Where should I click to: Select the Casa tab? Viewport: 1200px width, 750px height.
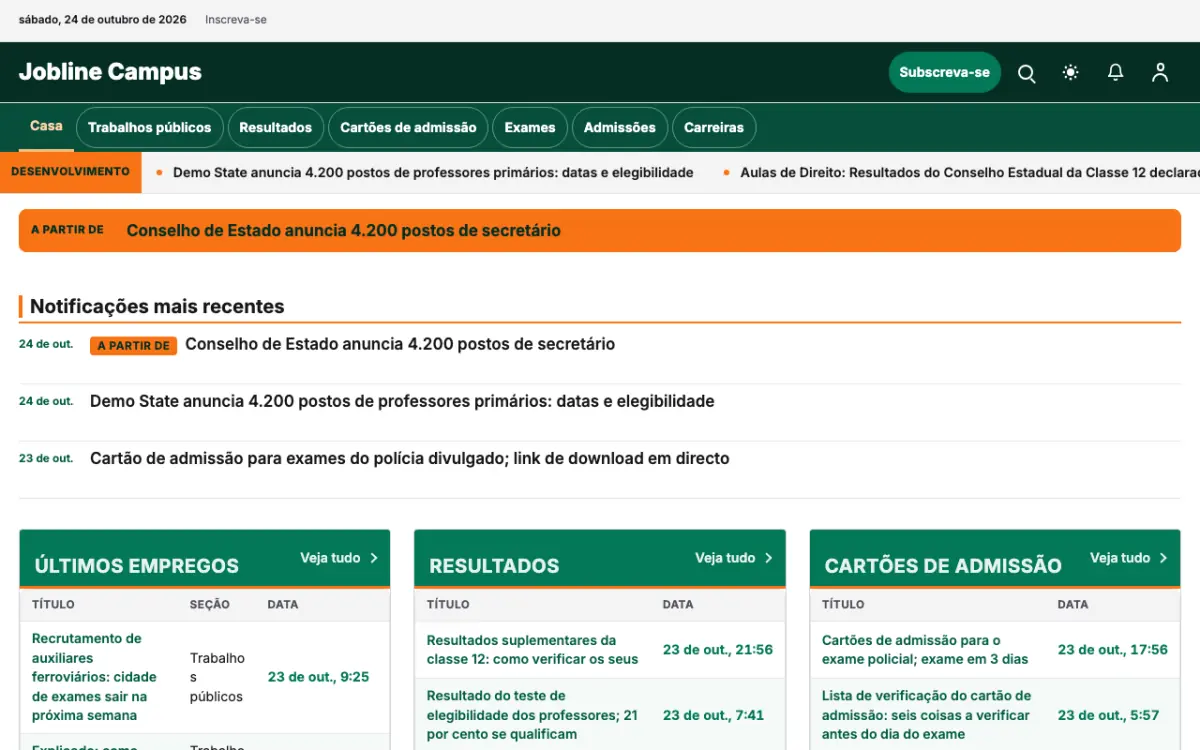point(46,126)
